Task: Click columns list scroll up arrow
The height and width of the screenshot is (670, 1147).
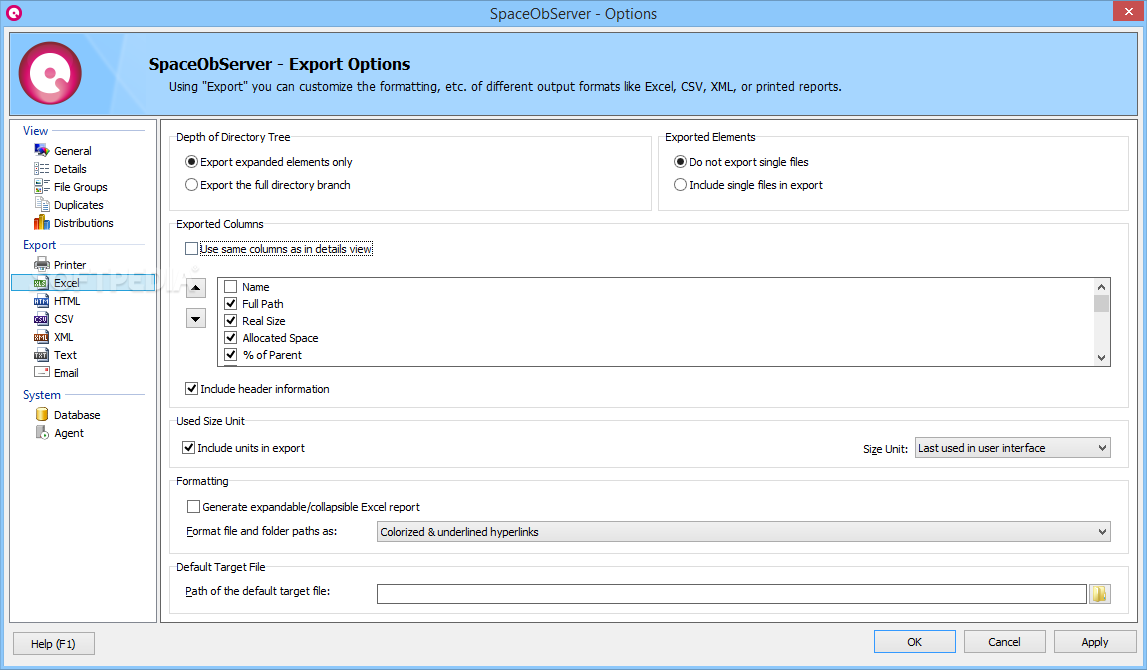Action: pos(1102,287)
